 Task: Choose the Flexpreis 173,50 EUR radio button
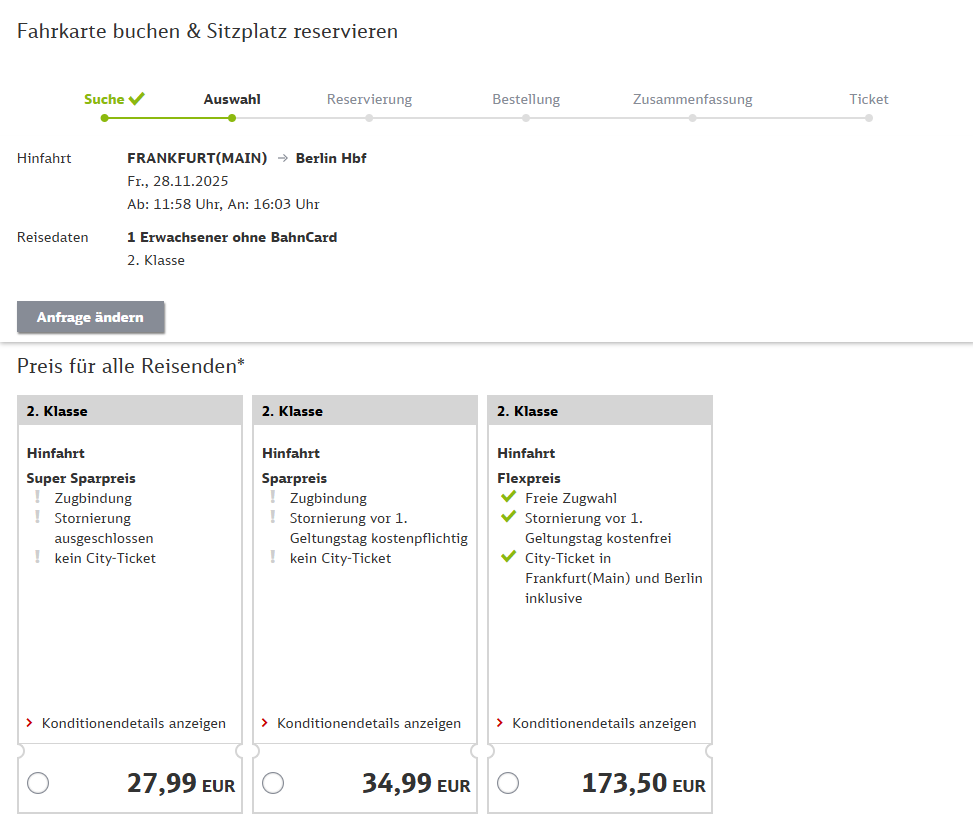tap(508, 784)
